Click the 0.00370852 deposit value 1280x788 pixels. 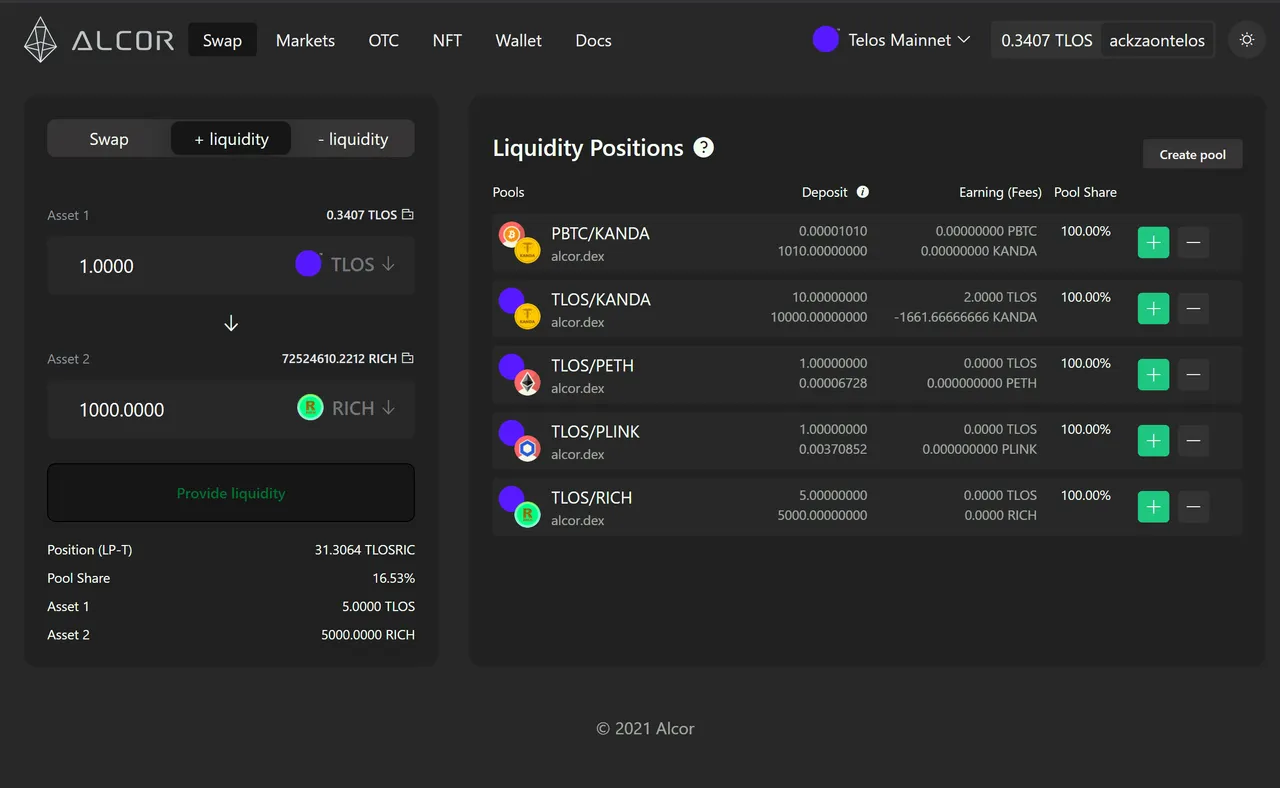(x=833, y=449)
